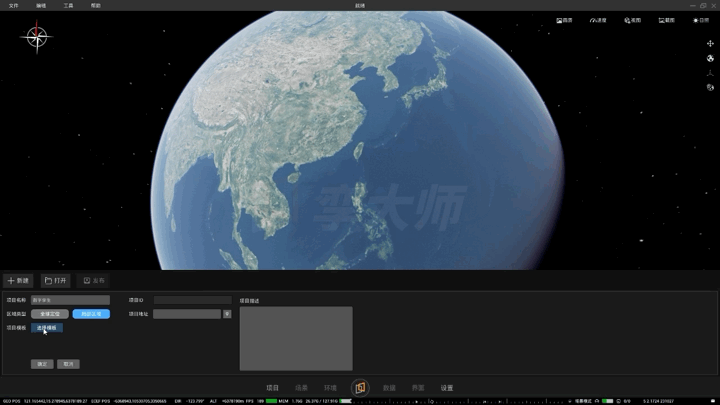Switch to the 设置 bottom tab

[447, 388]
